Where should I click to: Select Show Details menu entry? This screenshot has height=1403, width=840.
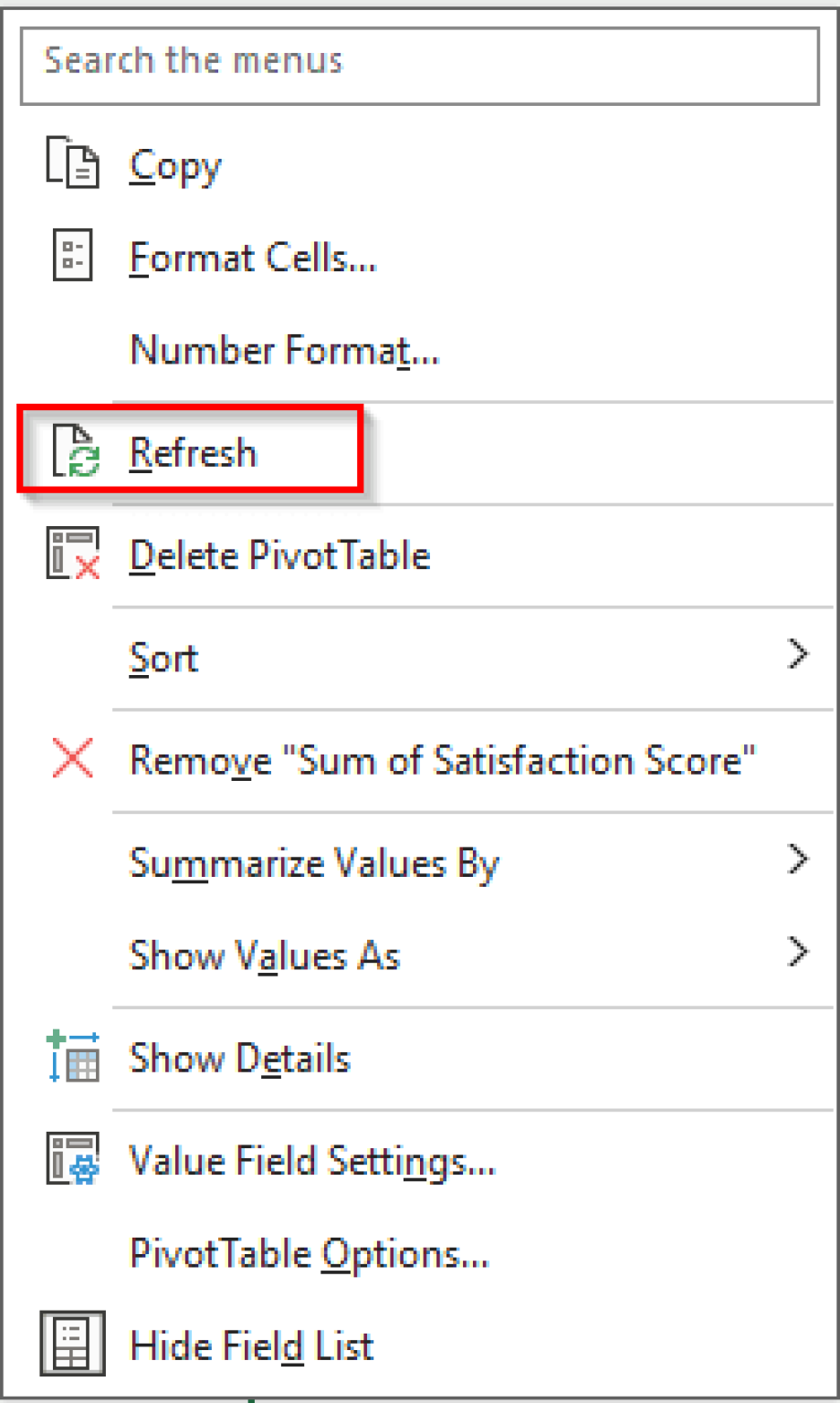click(239, 1058)
